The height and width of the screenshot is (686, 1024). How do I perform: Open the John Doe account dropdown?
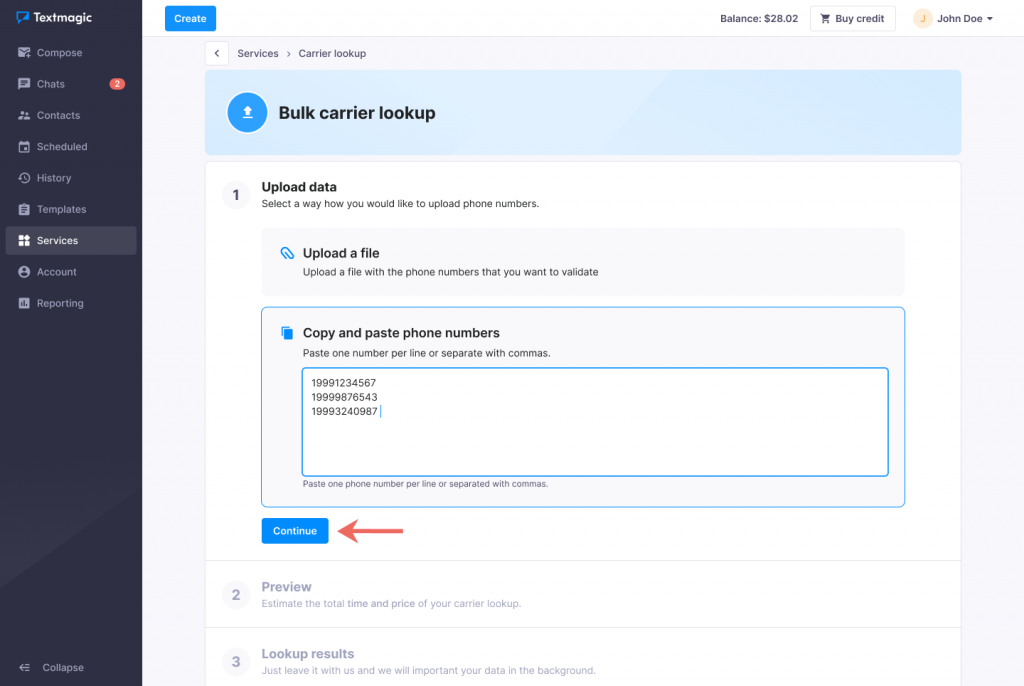[x=954, y=18]
